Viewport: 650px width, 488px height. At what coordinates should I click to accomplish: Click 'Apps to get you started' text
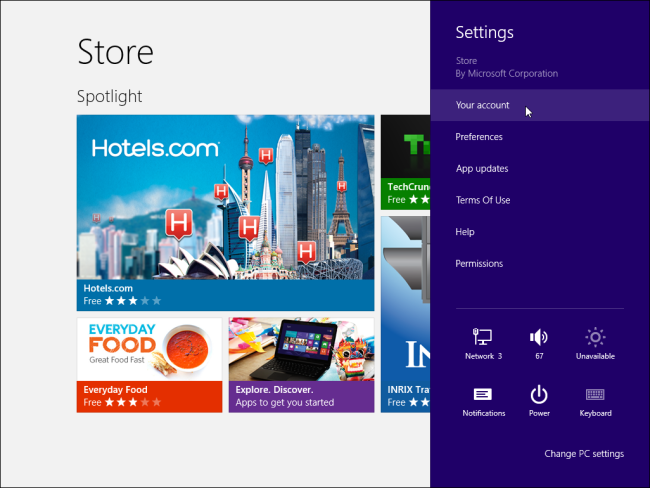pos(284,402)
